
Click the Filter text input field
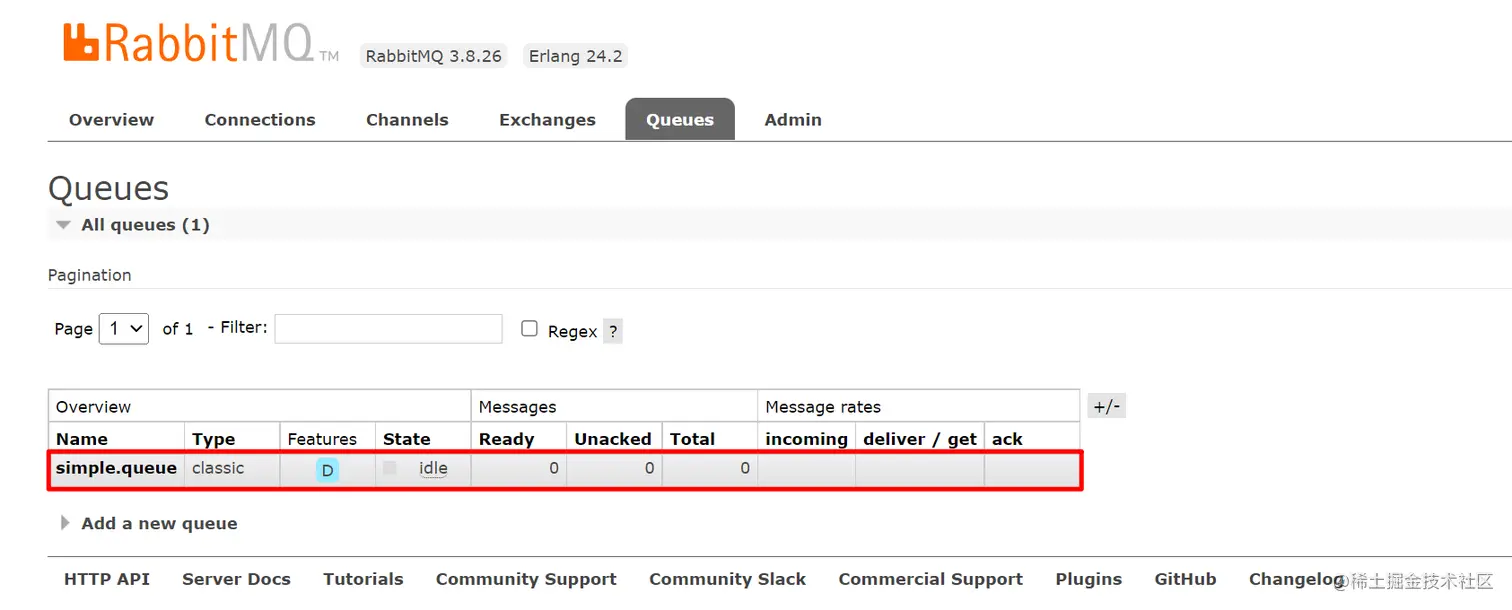pyautogui.click(x=388, y=328)
